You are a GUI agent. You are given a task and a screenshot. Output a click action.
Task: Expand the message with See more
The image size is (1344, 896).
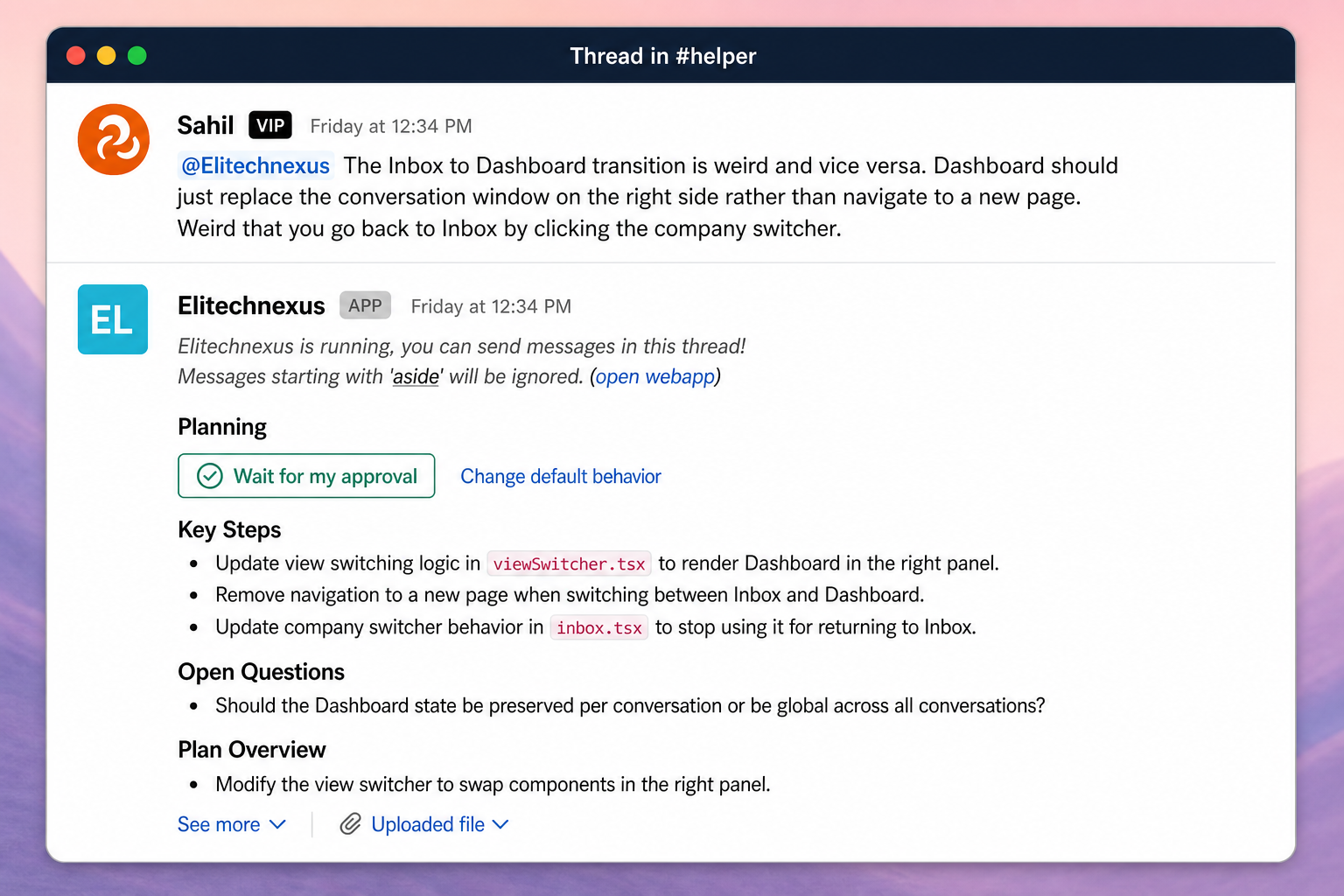[232, 824]
